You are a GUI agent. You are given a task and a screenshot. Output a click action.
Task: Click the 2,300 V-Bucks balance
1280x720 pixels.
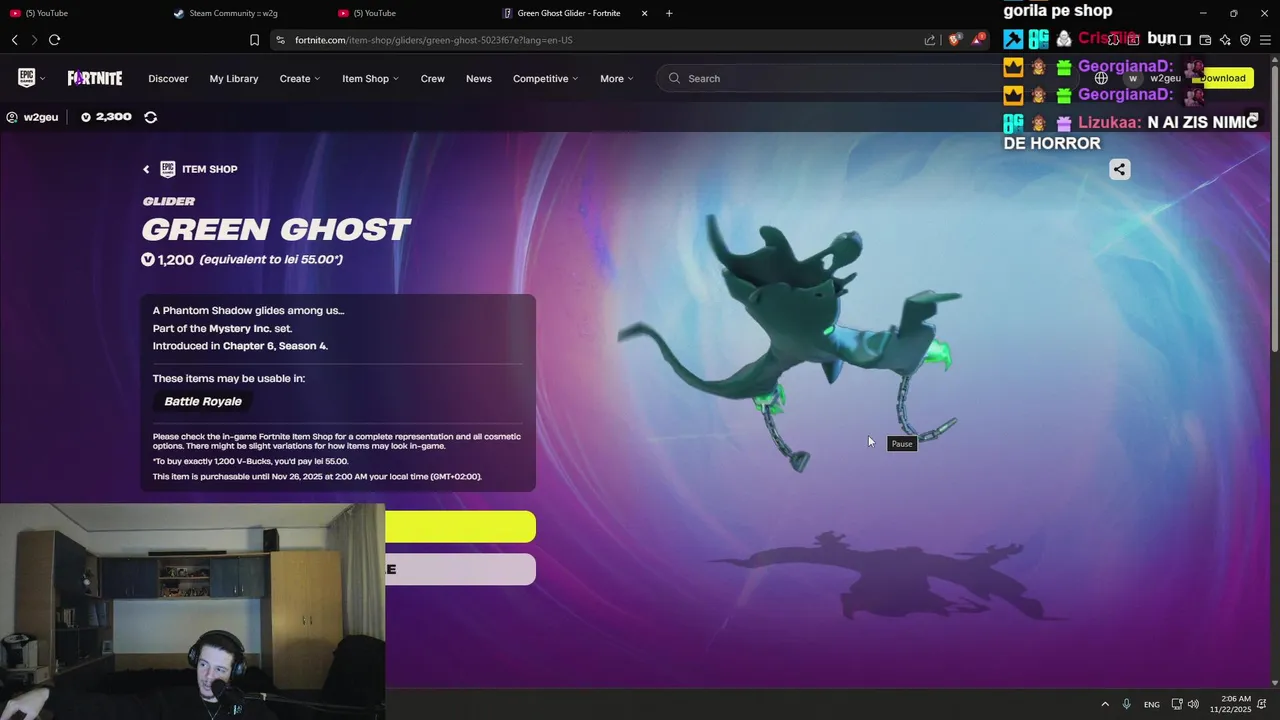pos(106,117)
